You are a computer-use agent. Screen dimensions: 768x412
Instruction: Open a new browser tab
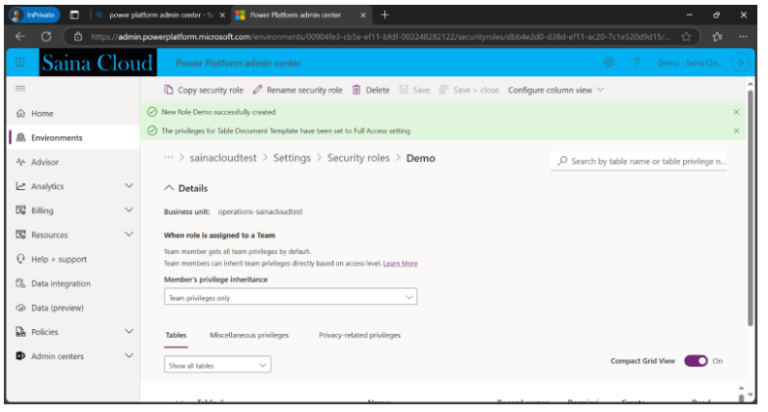point(385,15)
